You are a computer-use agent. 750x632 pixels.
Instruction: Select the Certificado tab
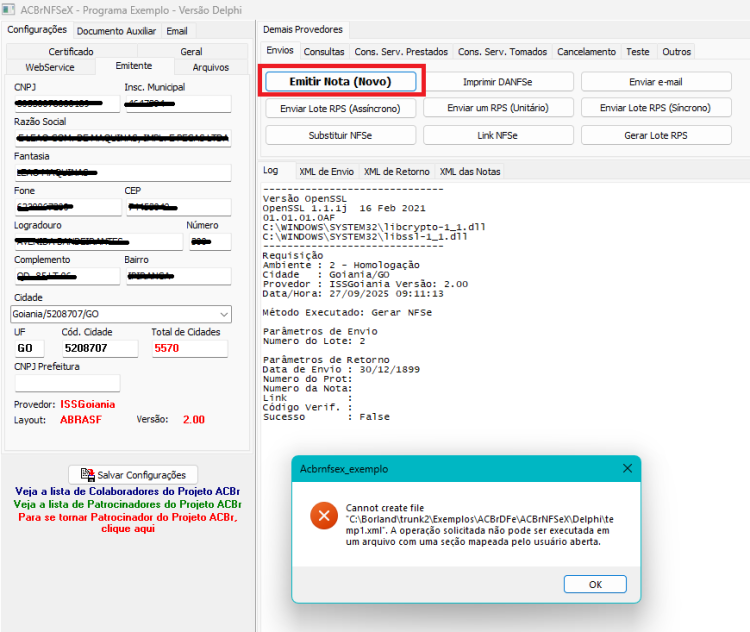(71, 51)
